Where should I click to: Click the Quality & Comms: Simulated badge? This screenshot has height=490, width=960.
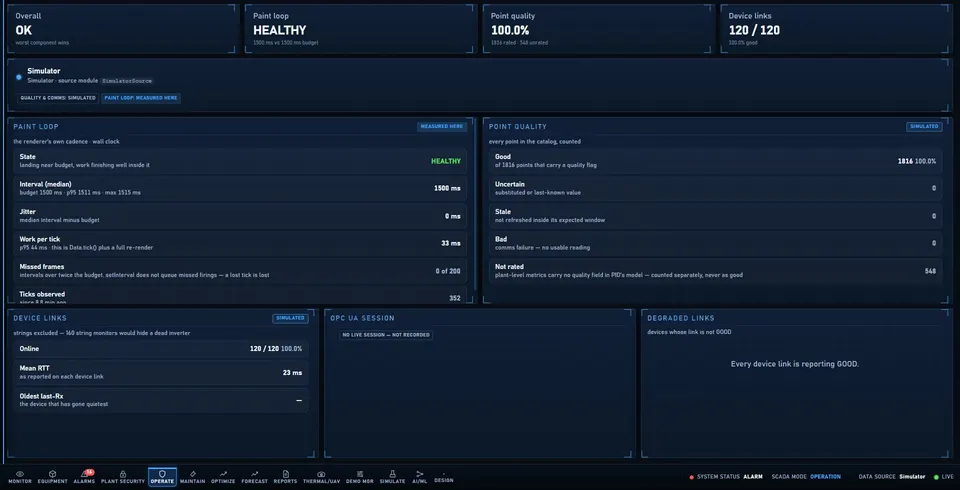point(58,98)
